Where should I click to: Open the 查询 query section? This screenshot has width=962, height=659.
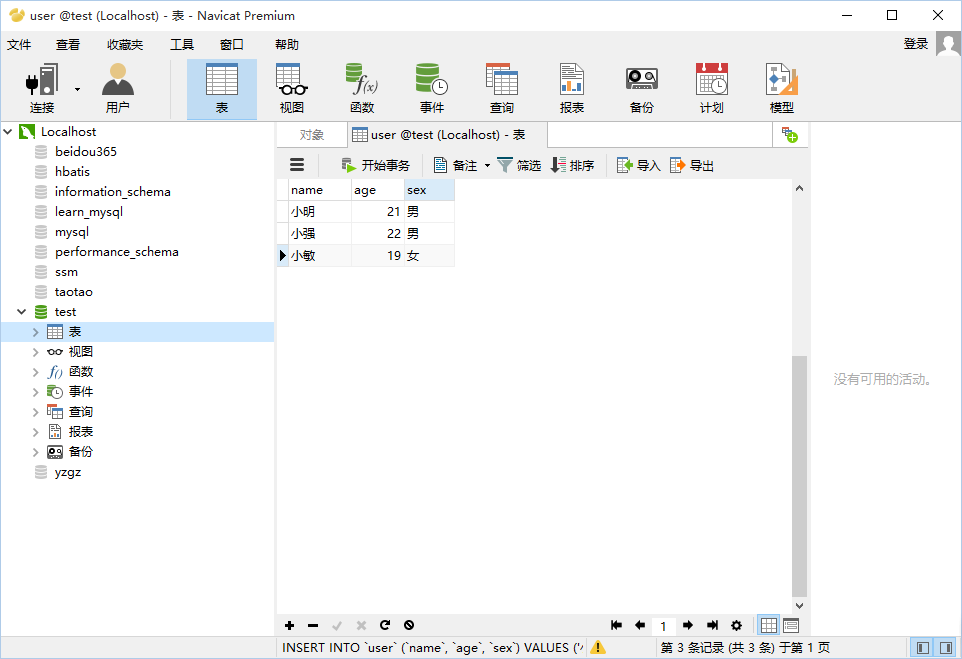[x=502, y=89]
